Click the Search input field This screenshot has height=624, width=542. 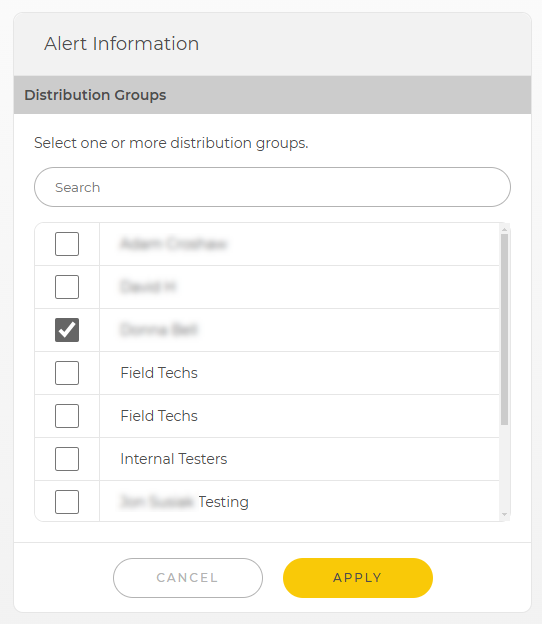coord(272,187)
